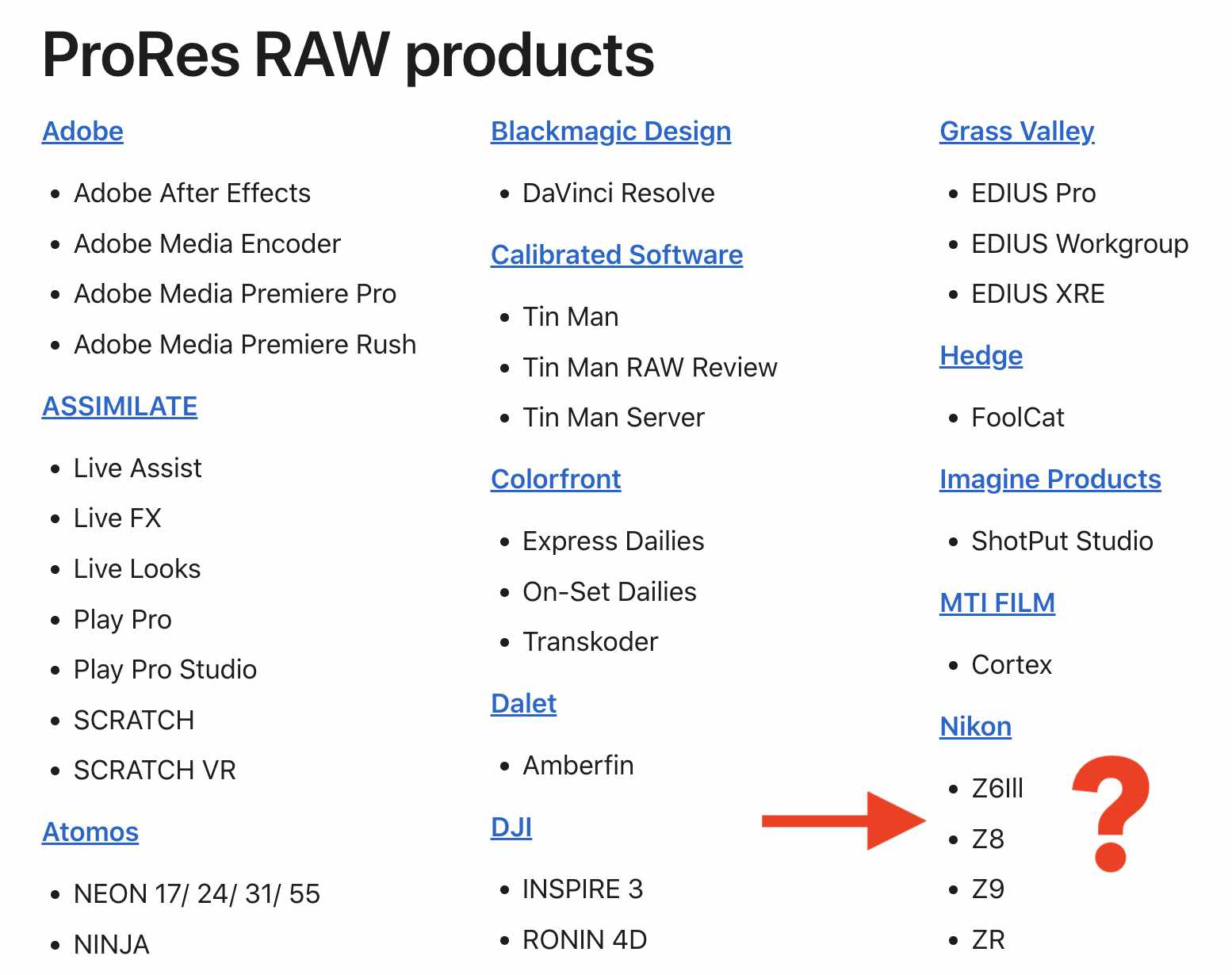Click the Tin Man RAW Review entry
This screenshot has width=1232, height=975.
click(650, 368)
